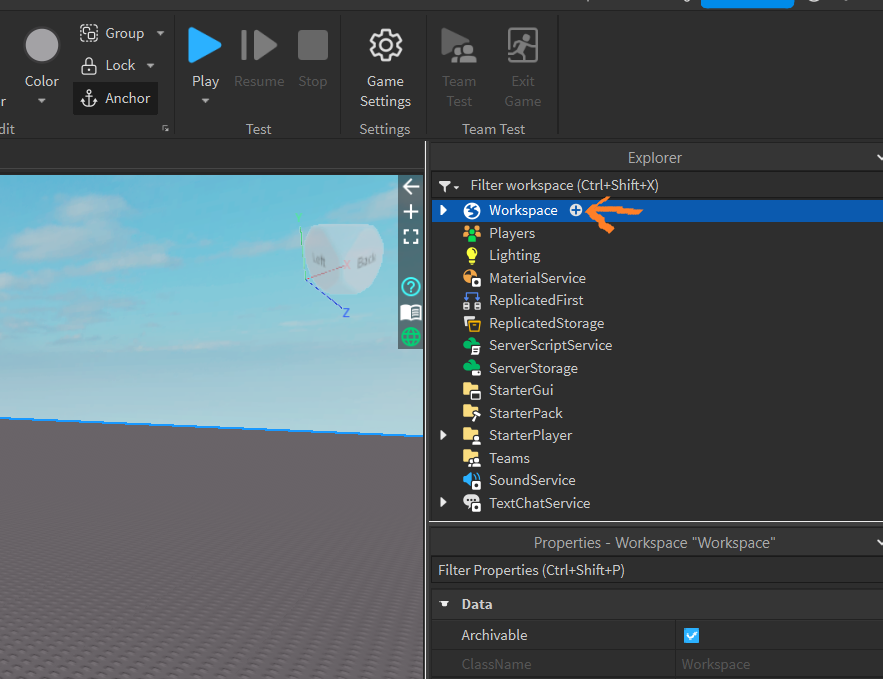Click the view selector cube gizmo
The height and width of the screenshot is (679, 883).
pos(344,258)
